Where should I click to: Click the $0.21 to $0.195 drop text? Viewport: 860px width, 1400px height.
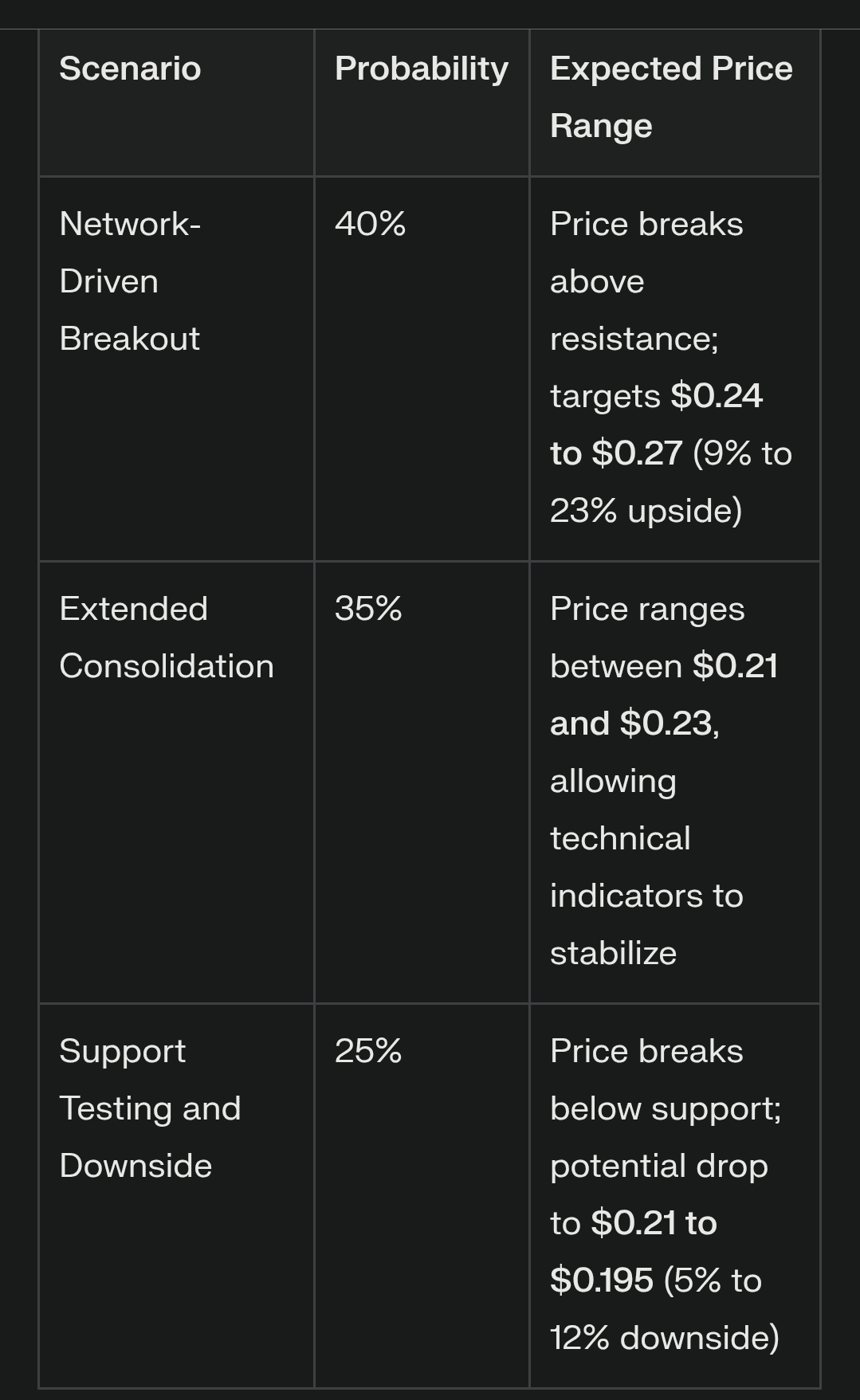coord(634,1252)
